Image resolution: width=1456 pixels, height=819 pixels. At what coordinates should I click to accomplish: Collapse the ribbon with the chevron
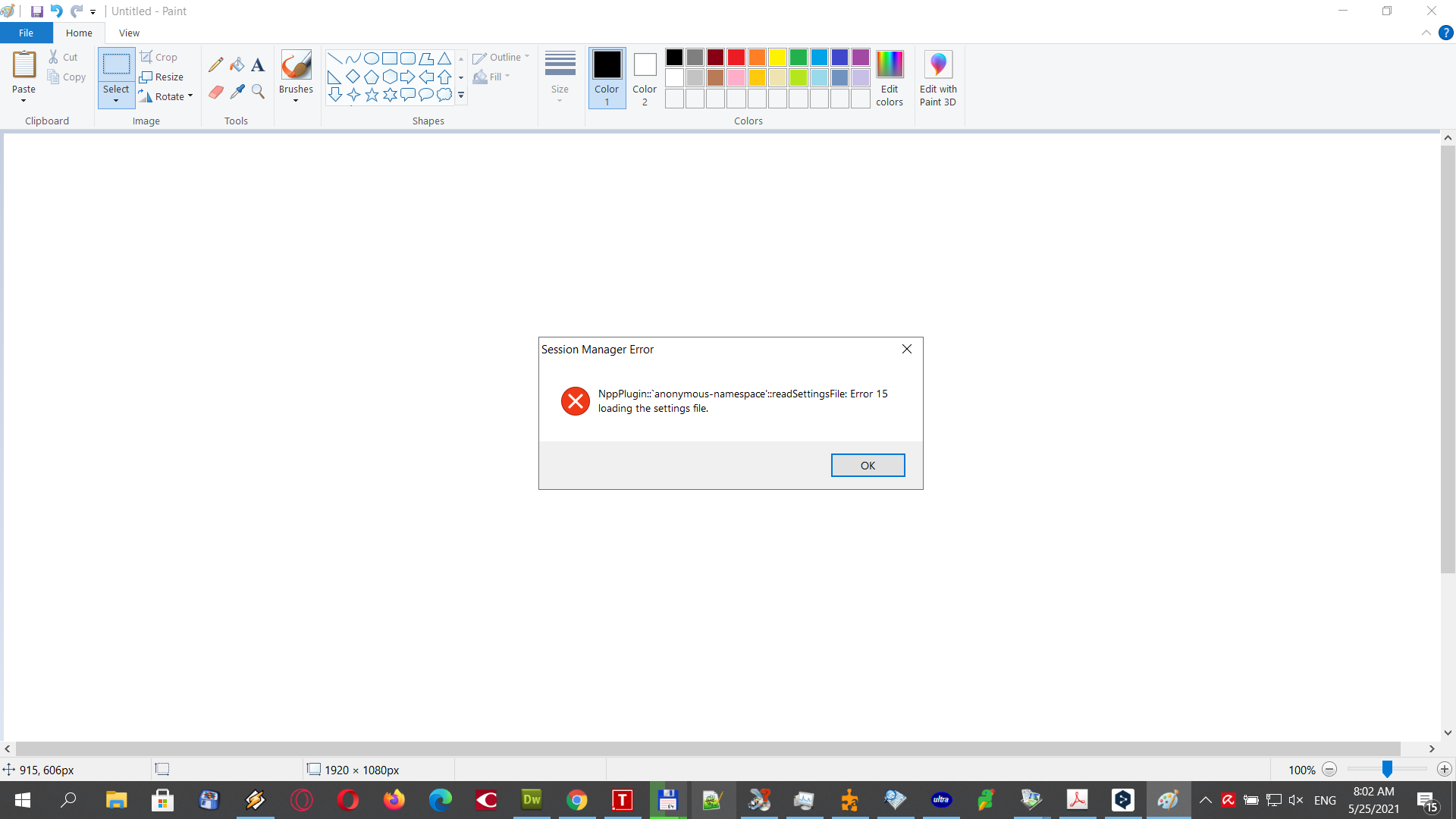click(1426, 33)
